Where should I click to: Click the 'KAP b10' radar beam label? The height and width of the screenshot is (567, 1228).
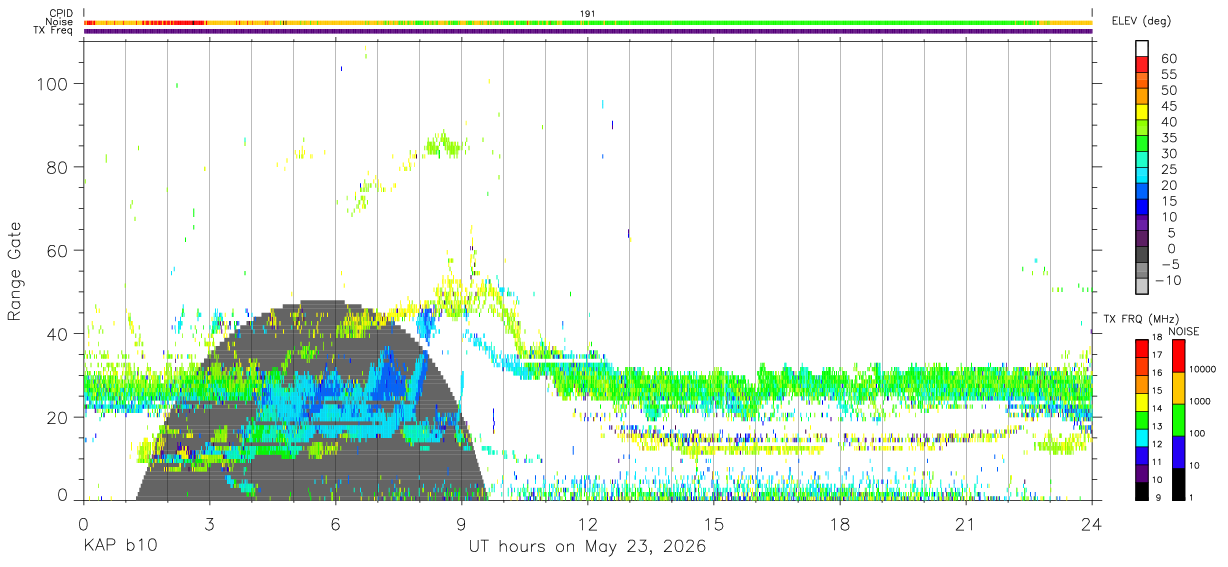[120, 547]
